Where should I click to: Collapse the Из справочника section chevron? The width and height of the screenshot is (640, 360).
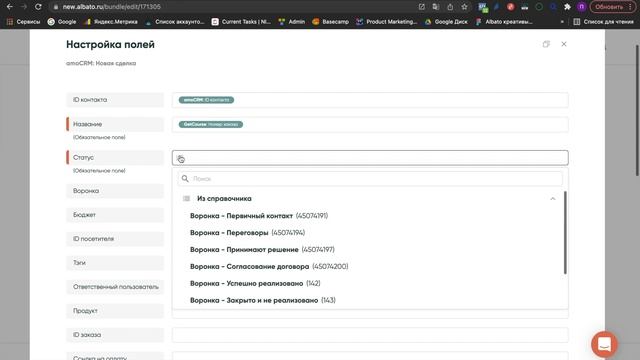click(553, 199)
